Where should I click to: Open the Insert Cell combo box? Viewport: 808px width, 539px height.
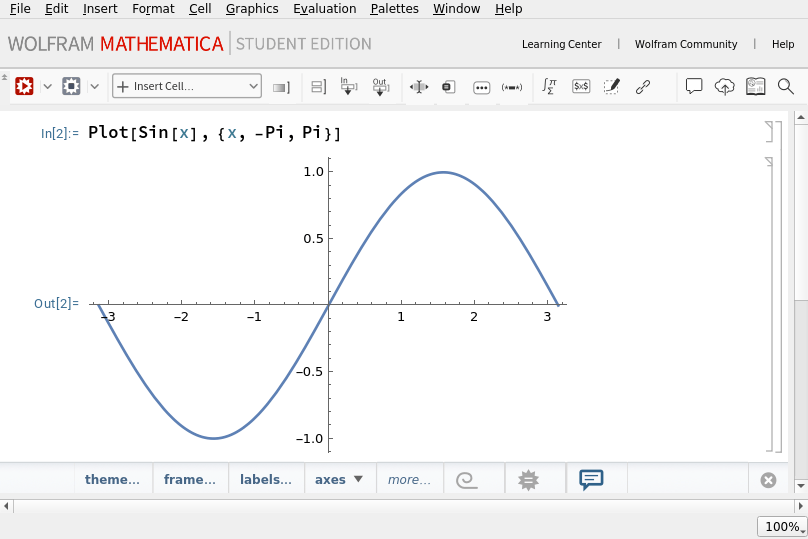coord(187,86)
